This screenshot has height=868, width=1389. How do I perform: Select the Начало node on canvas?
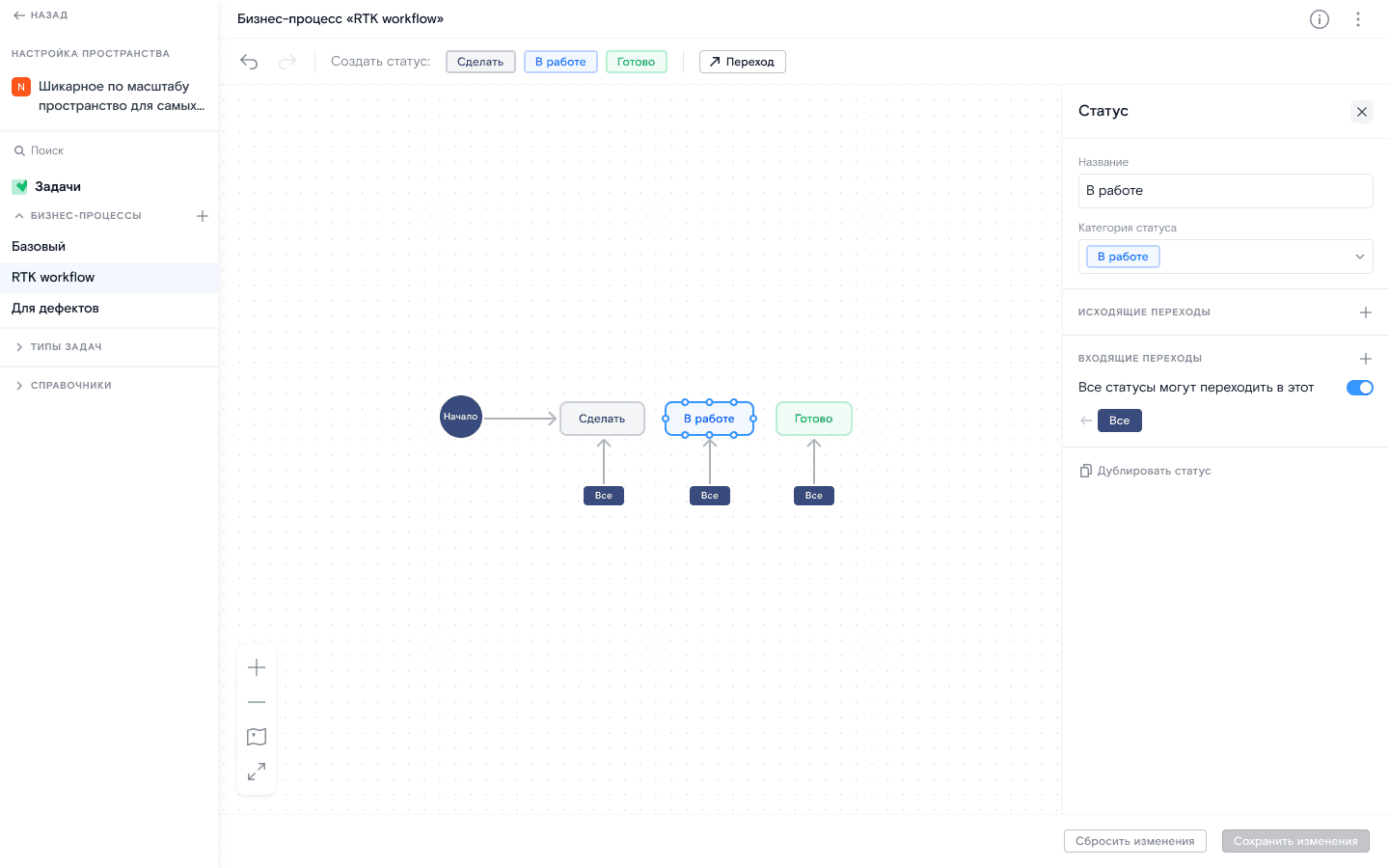click(461, 417)
